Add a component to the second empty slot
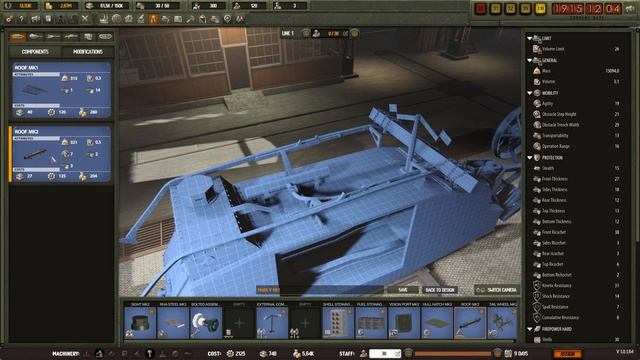This screenshot has width=640, height=360. pyautogui.click(x=305, y=323)
